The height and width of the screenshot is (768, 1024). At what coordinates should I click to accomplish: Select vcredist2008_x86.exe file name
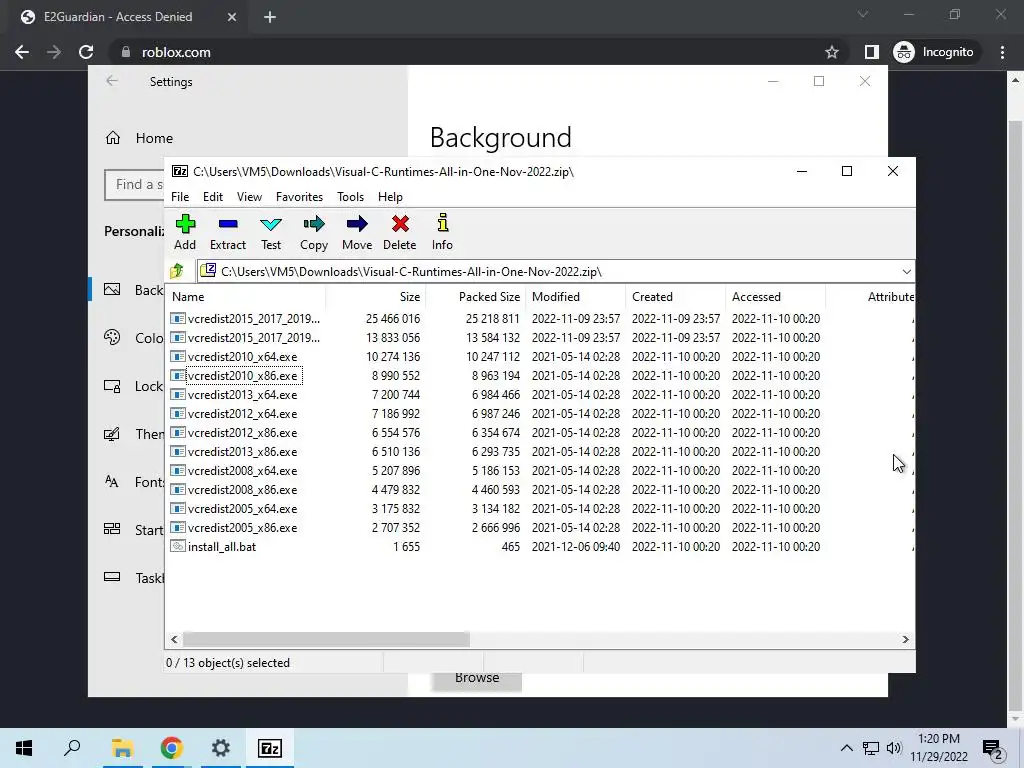pos(242,490)
